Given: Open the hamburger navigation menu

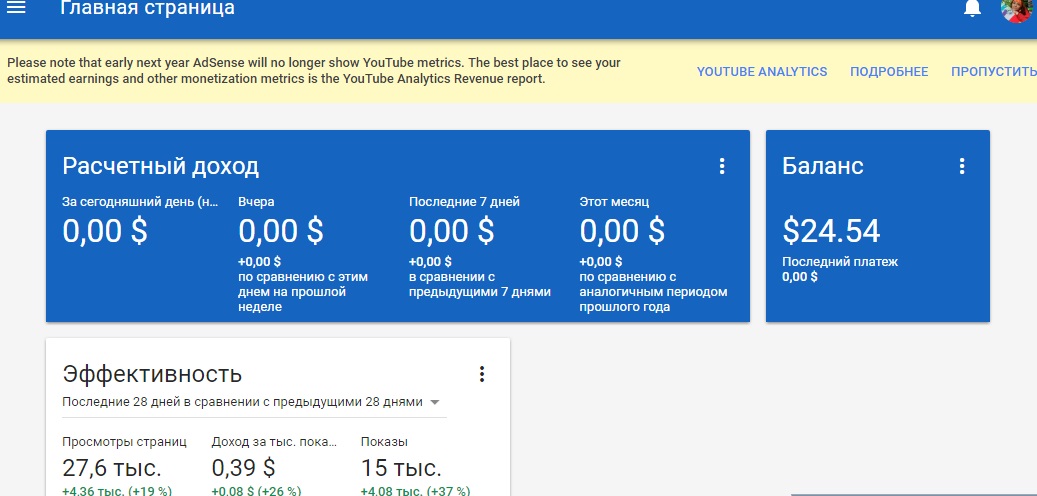Looking at the screenshot, I should 17,8.
